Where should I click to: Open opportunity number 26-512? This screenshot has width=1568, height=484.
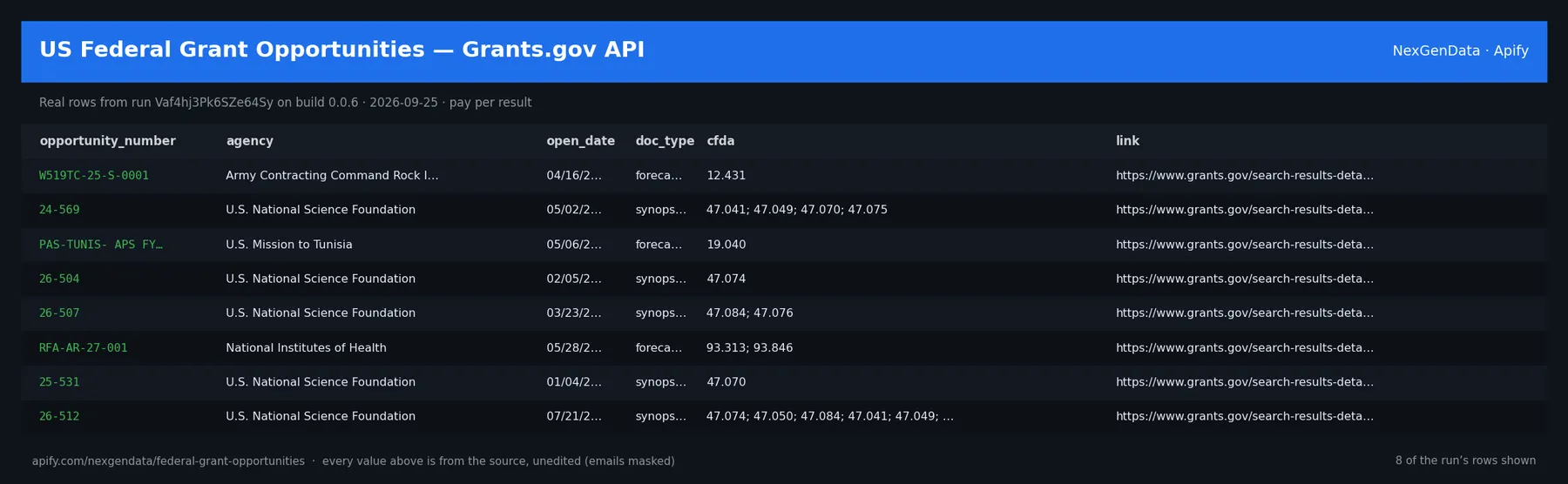[59, 417]
